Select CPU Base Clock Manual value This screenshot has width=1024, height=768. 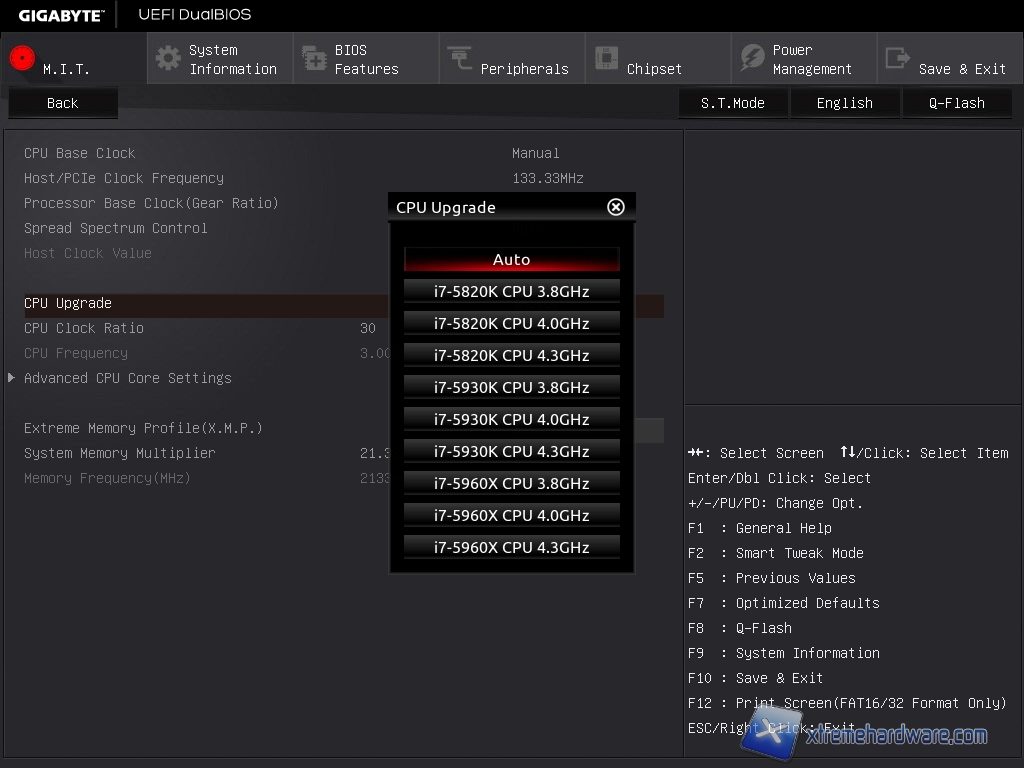[x=535, y=153]
